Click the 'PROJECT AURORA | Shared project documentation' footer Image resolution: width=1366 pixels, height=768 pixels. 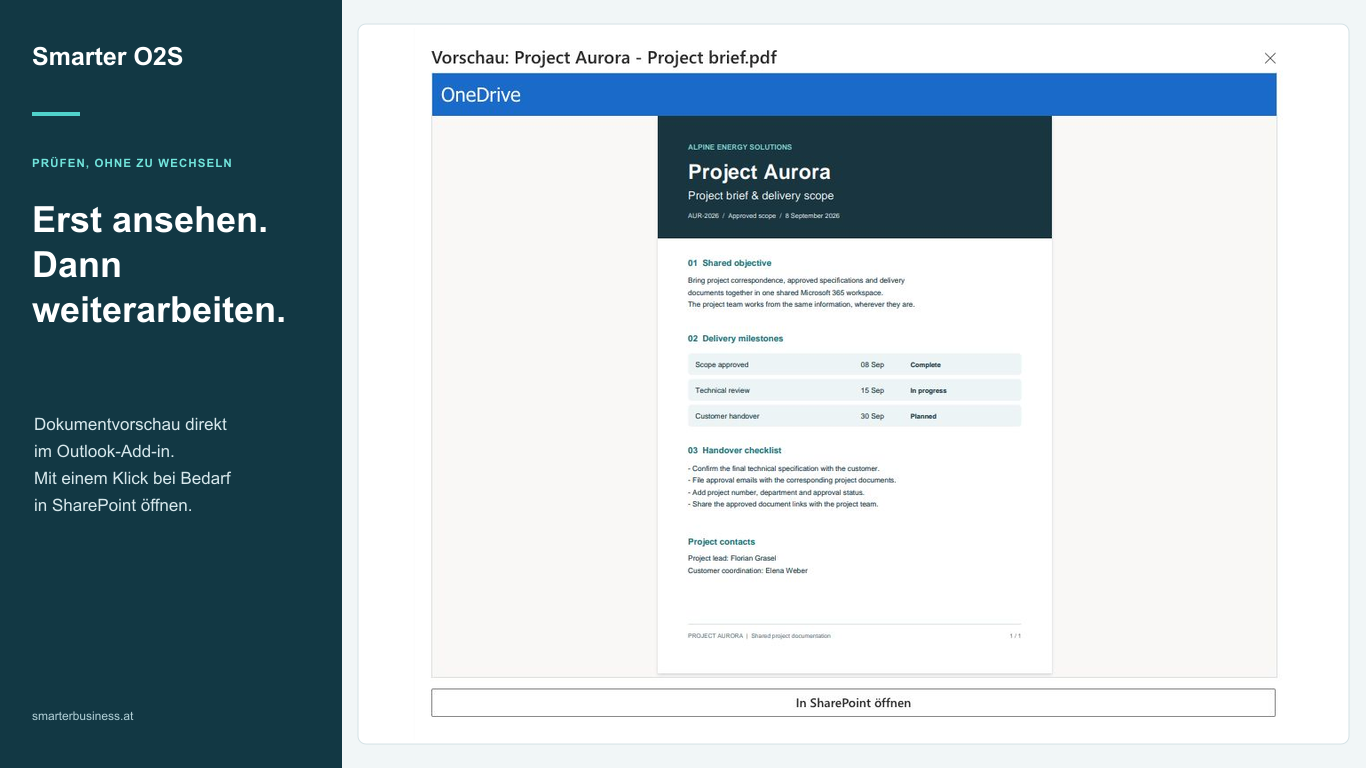pos(759,636)
